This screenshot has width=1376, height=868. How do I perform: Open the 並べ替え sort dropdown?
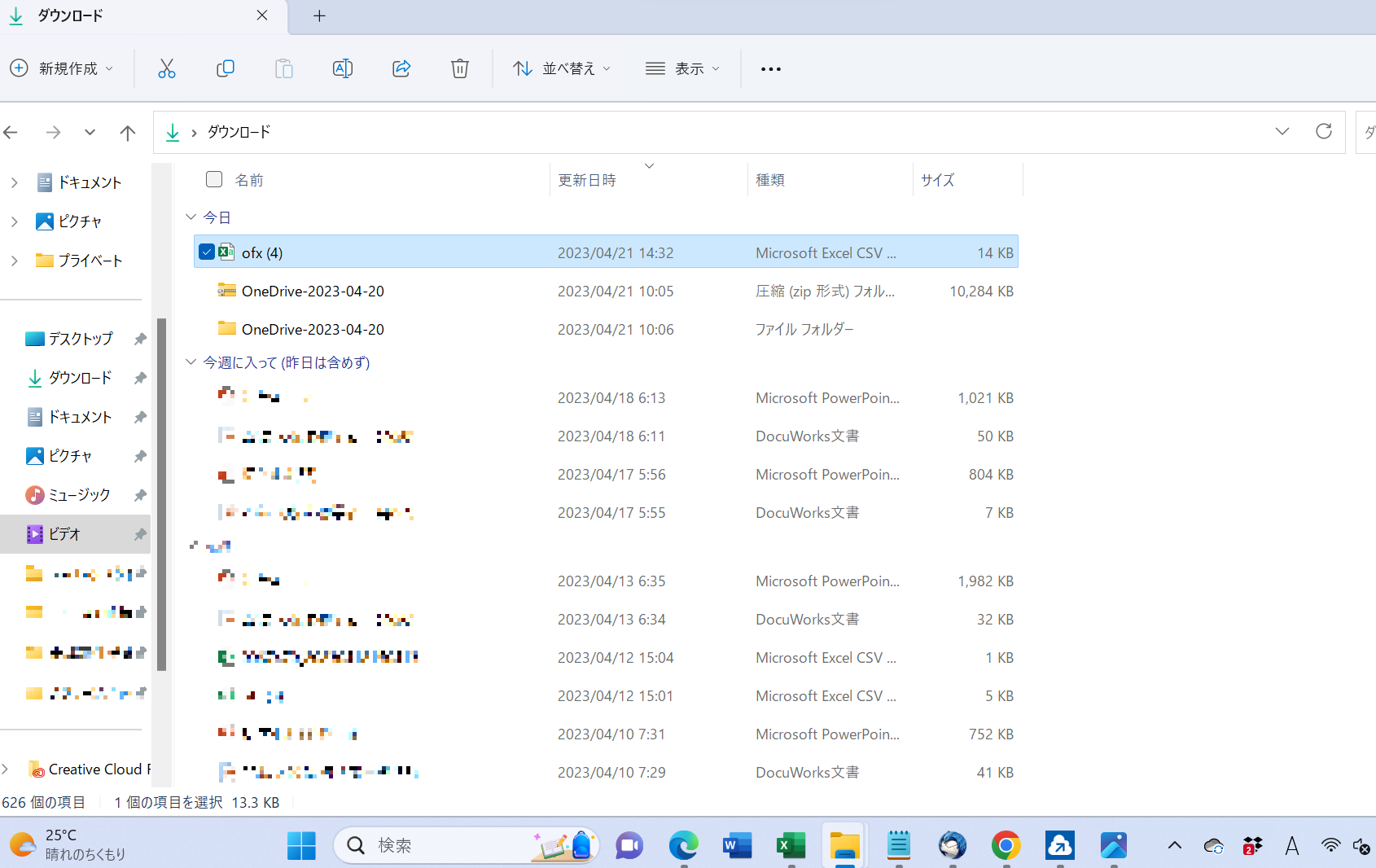[x=562, y=69]
